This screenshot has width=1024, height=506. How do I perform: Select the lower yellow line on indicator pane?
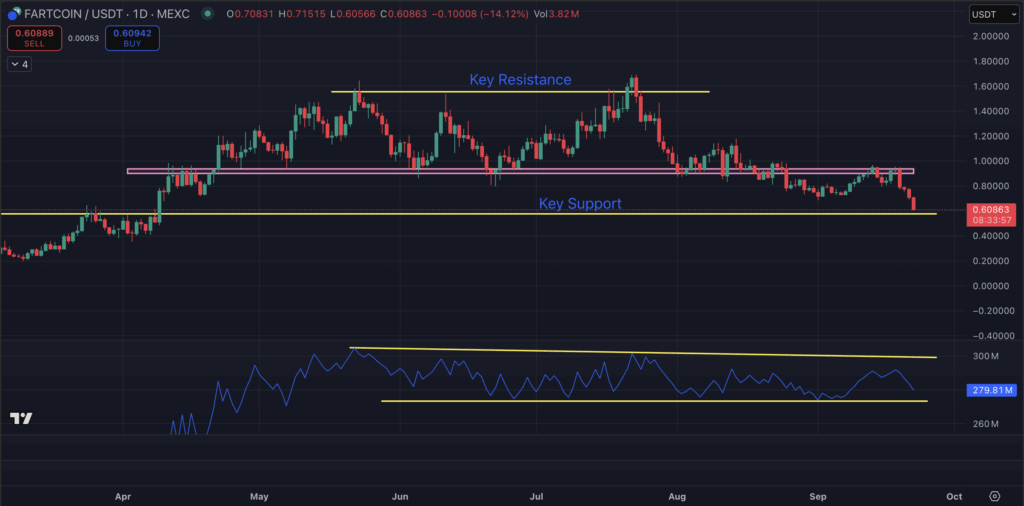[654, 401]
